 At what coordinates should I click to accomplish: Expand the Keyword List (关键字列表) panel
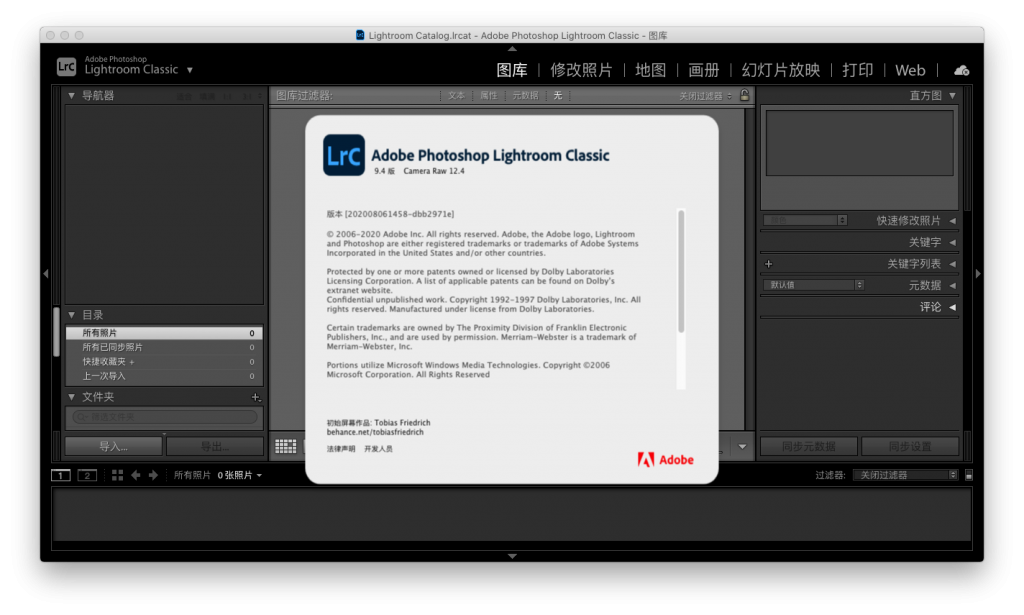[x=953, y=264]
